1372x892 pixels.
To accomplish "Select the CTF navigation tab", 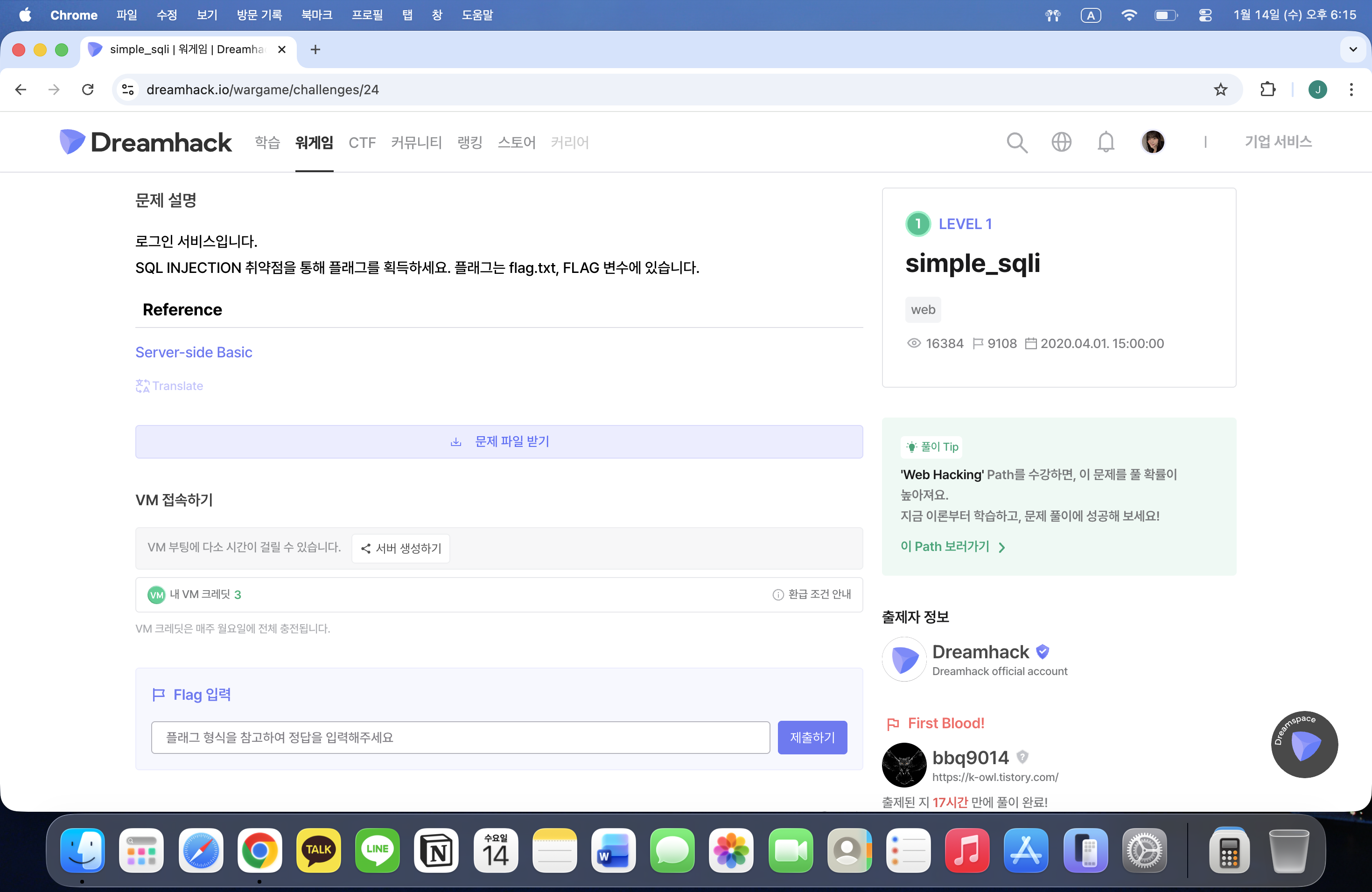I will 362,142.
